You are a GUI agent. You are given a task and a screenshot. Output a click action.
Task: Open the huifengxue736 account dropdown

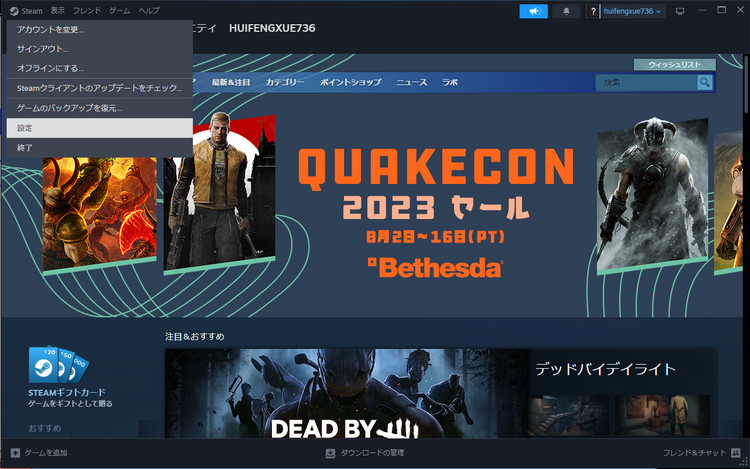[x=632, y=11]
